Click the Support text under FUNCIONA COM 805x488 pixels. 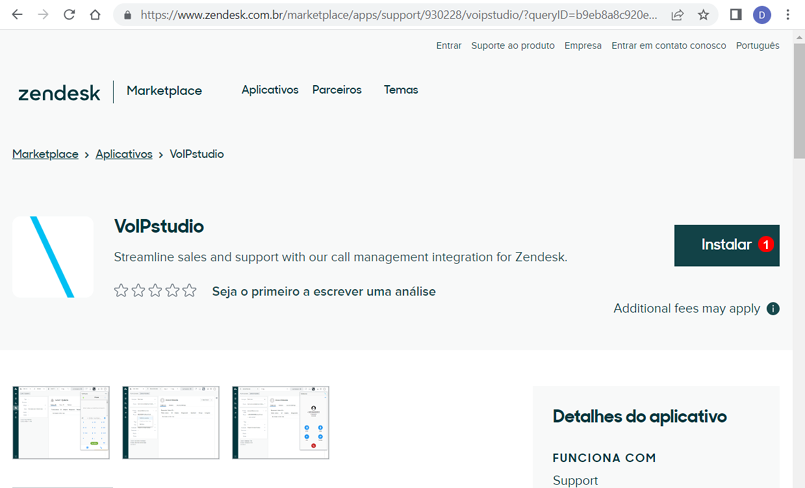[575, 480]
